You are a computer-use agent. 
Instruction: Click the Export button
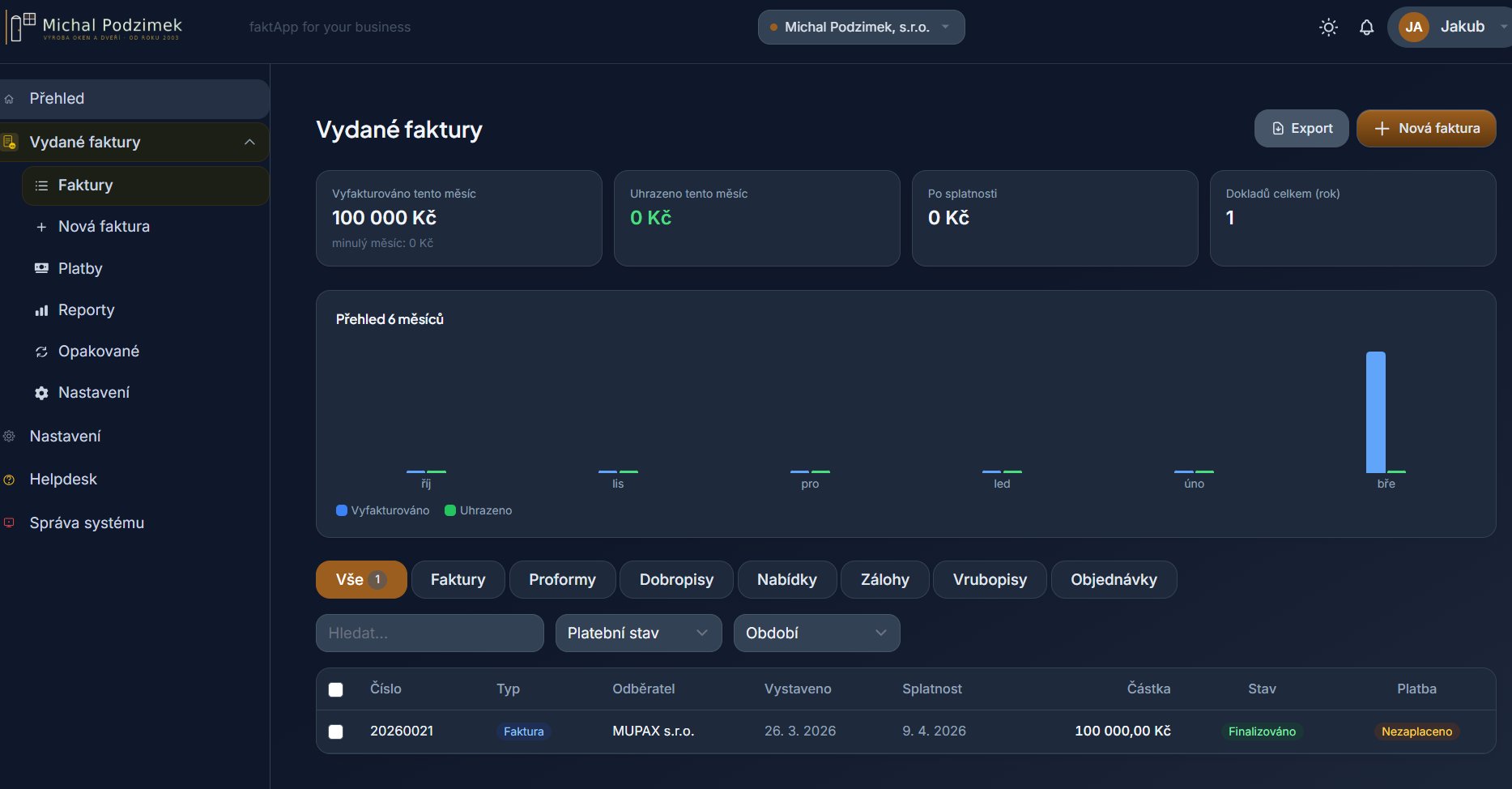coord(1301,128)
